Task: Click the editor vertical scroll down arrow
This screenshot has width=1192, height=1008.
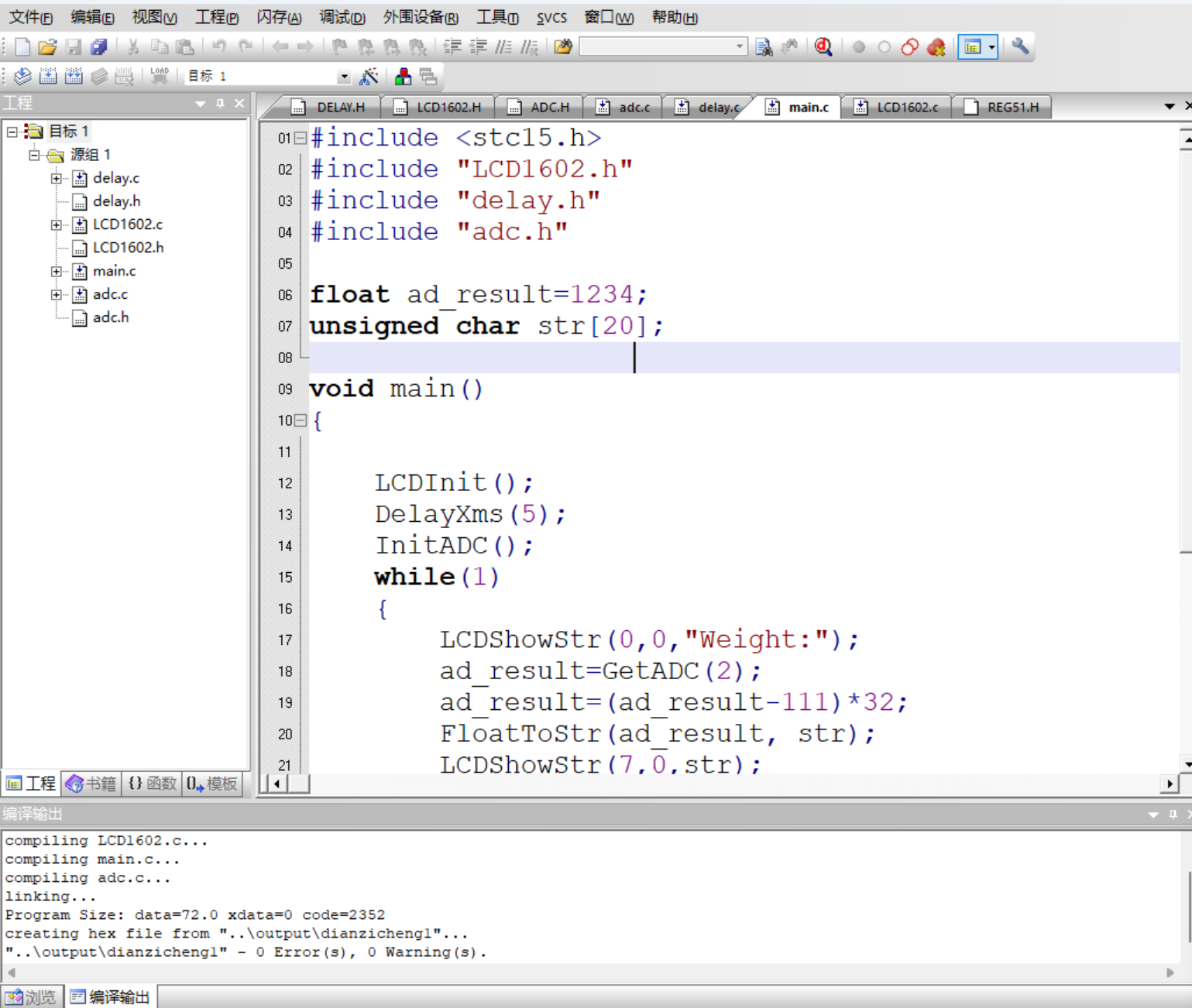Action: pos(1186,764)
